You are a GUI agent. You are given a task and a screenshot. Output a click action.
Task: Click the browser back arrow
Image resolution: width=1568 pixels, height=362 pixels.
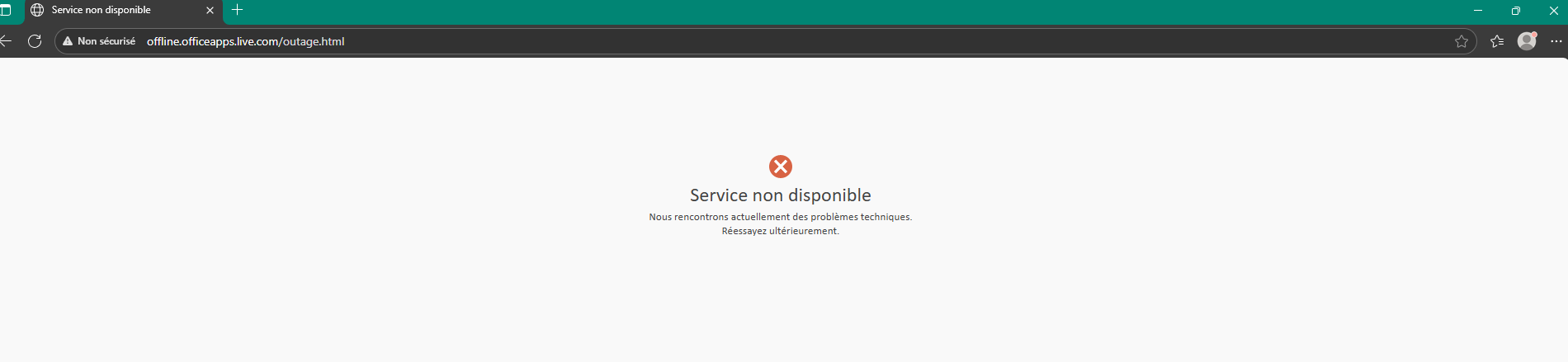click(x=5, y=41)
